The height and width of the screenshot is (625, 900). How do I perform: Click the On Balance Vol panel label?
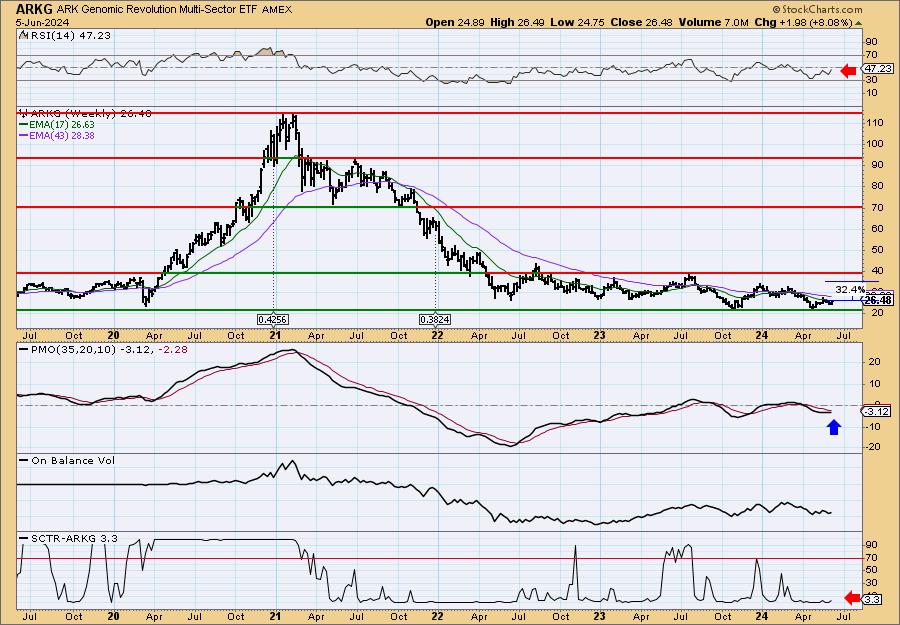pyautogui.click(x=72, y=460)
